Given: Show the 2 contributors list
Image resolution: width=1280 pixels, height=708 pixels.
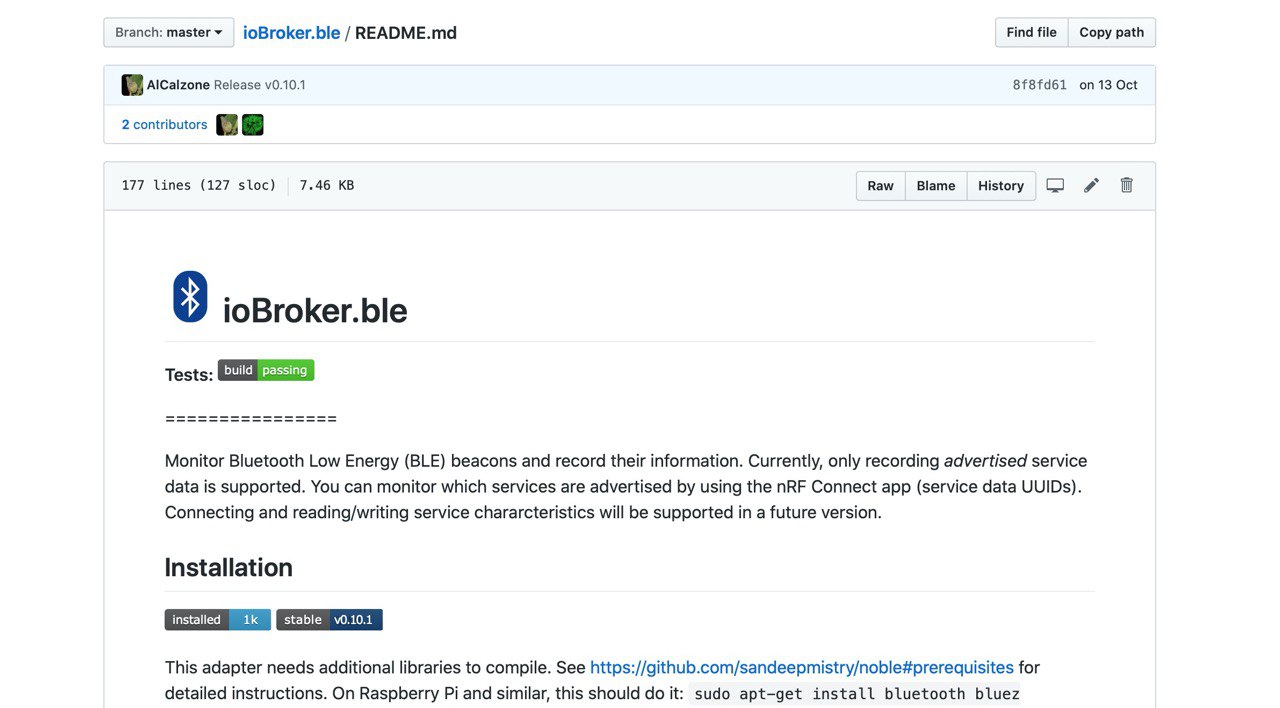Looking at the screenshot, I should click(x=164, y=125).
